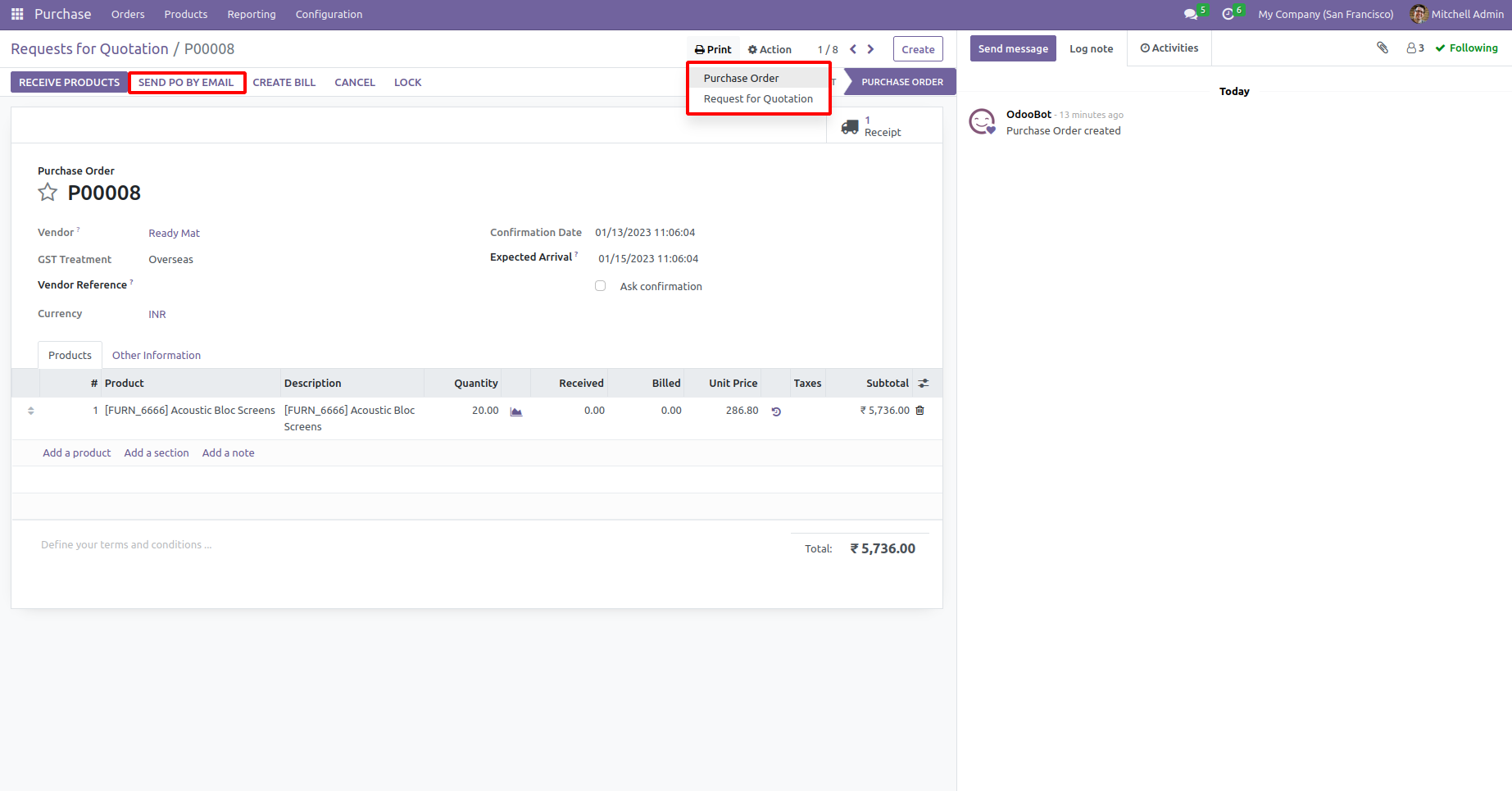The width and height of the screenshot is (1512, 791).
Task: Mark P00008 as favorite with star
Action: pos(48,193)
